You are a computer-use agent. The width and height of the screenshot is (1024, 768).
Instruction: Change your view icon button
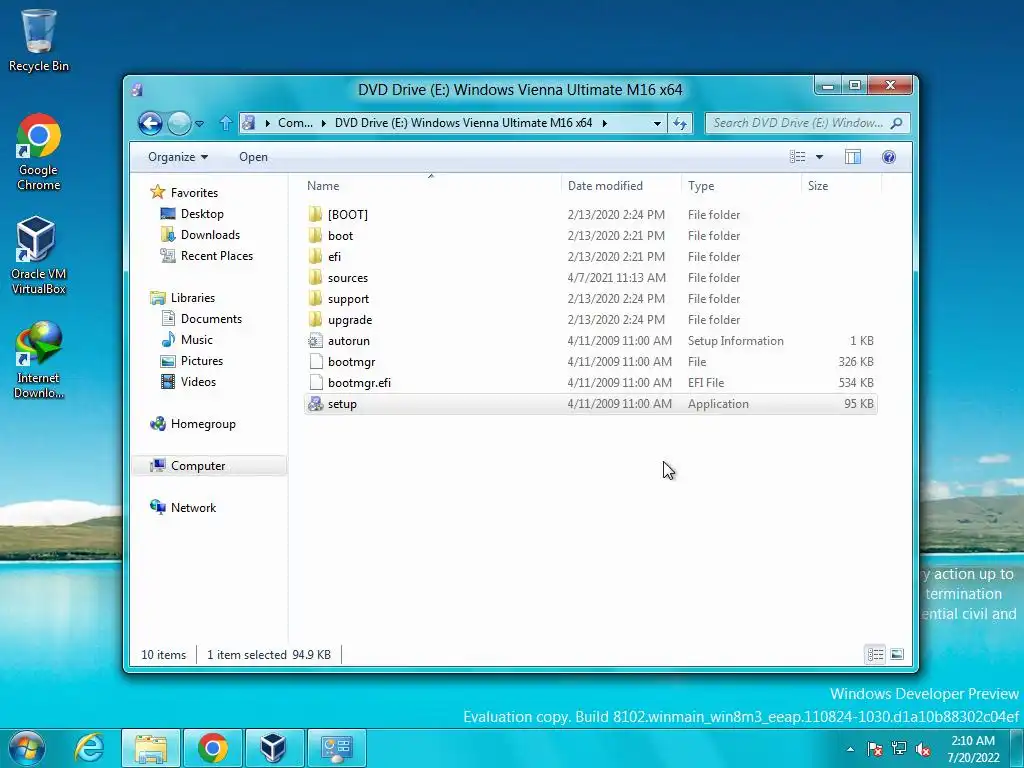(x=797, y=157)
